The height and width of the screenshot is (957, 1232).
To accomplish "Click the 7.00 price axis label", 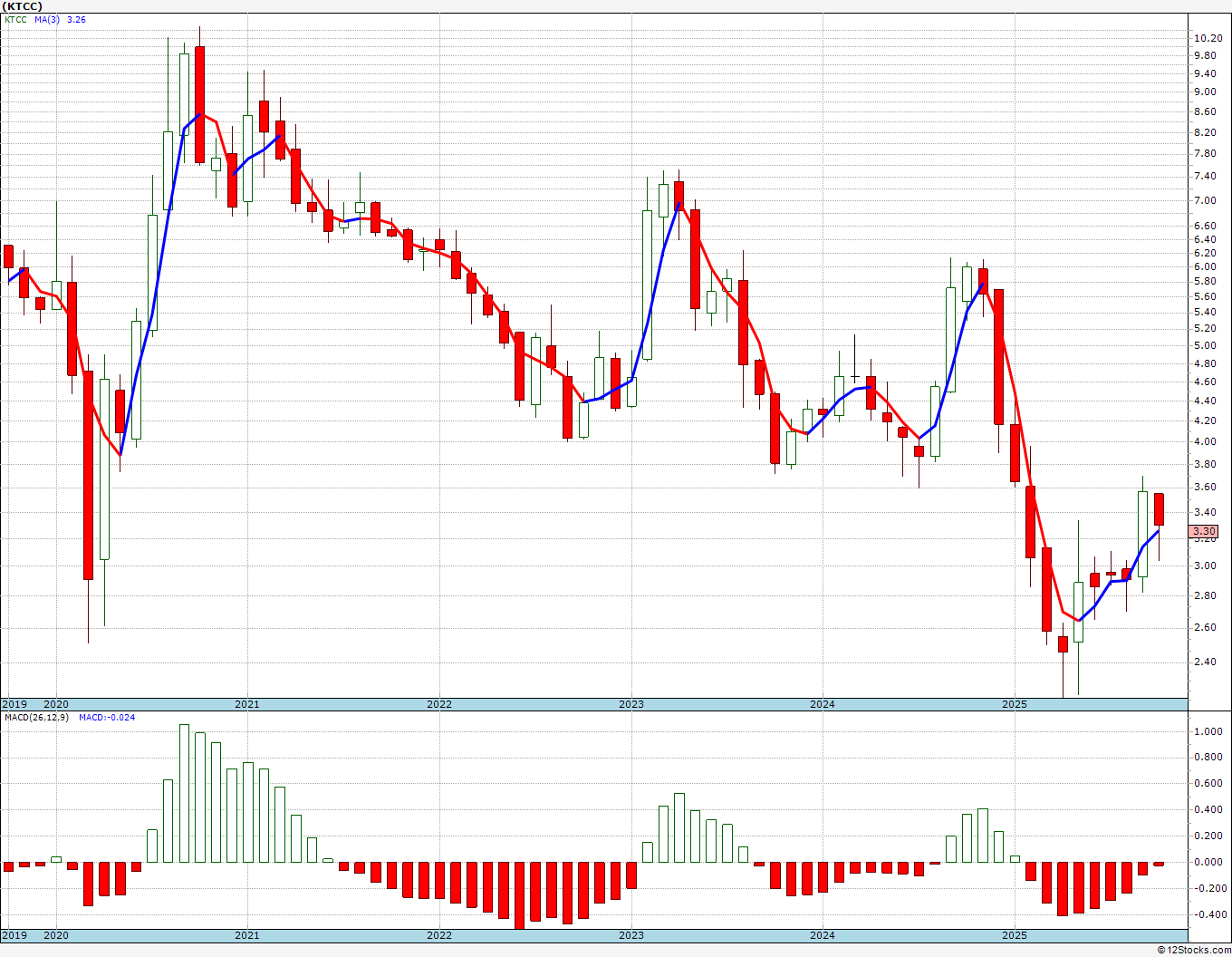I will 1205,200.
